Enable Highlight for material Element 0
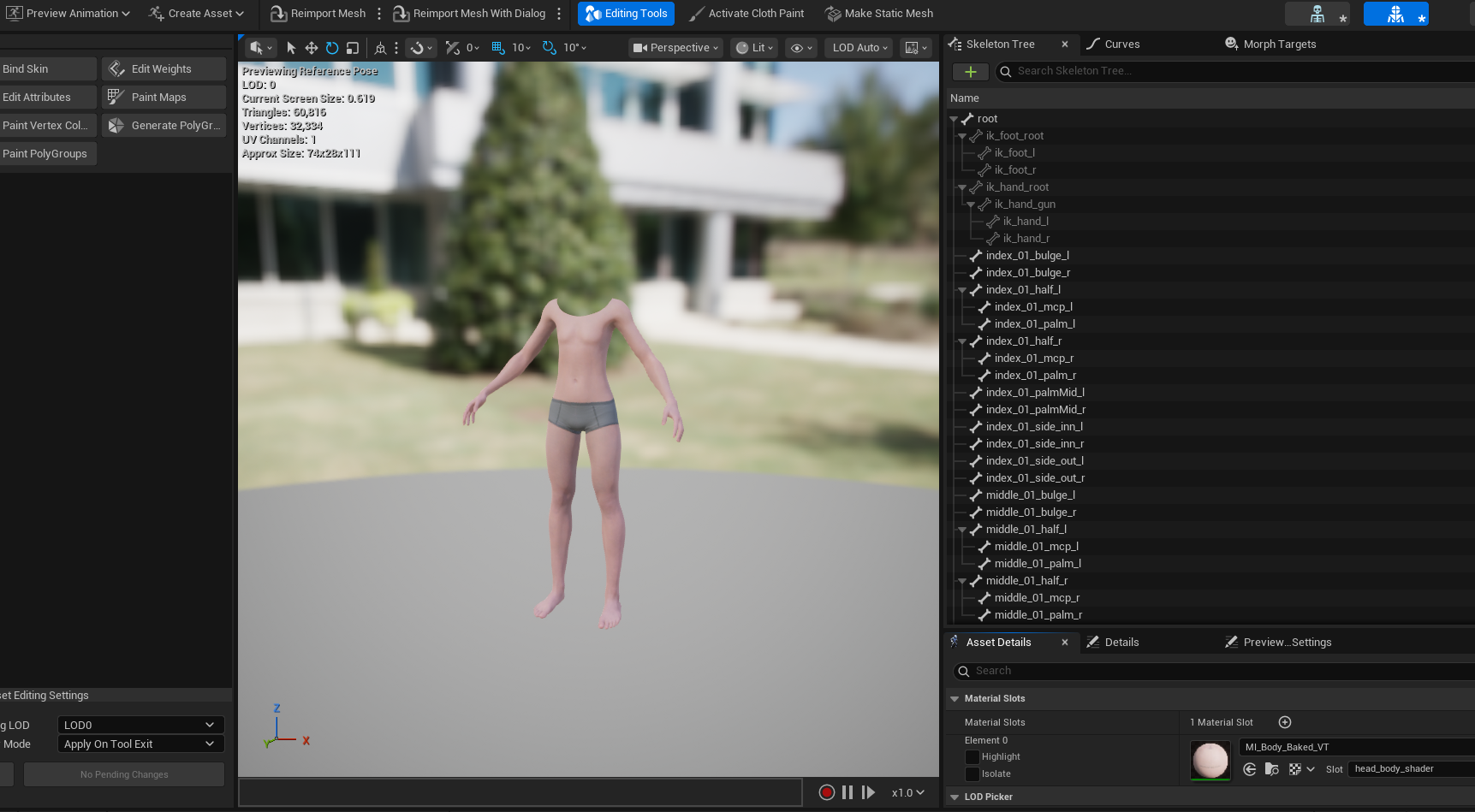Screen dimensions: 1475x812 point(972,756)
